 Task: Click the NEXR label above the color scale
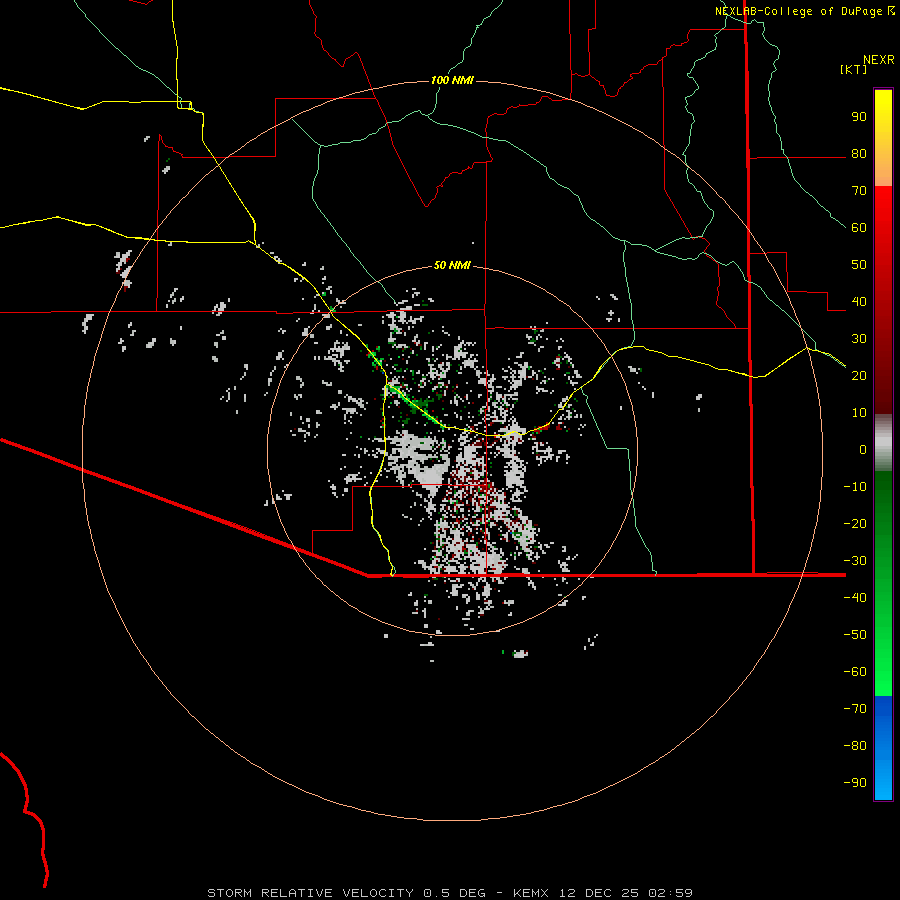[879, 60]
